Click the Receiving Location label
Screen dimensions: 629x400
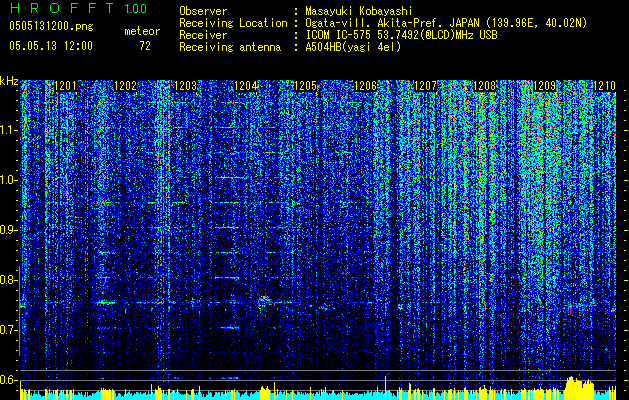(233, 23)
